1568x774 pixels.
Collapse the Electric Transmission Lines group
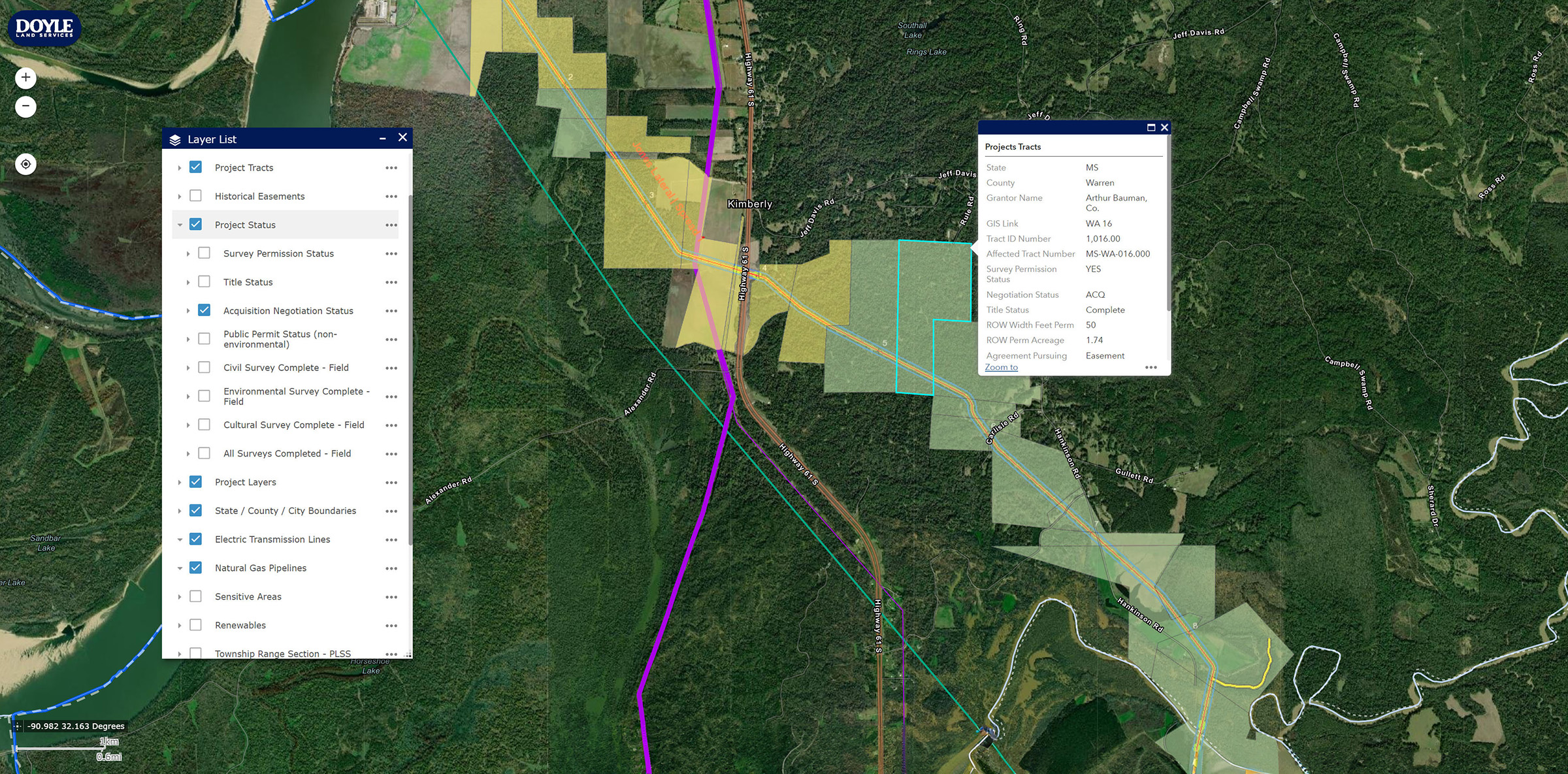[180, 539]
